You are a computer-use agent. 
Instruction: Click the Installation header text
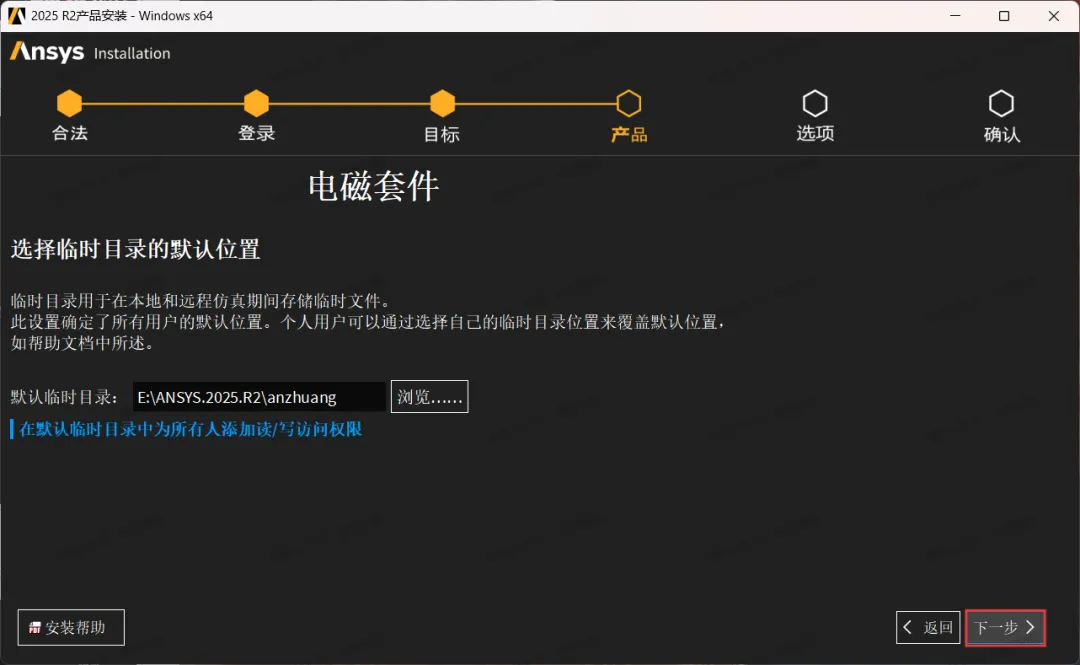132,53
